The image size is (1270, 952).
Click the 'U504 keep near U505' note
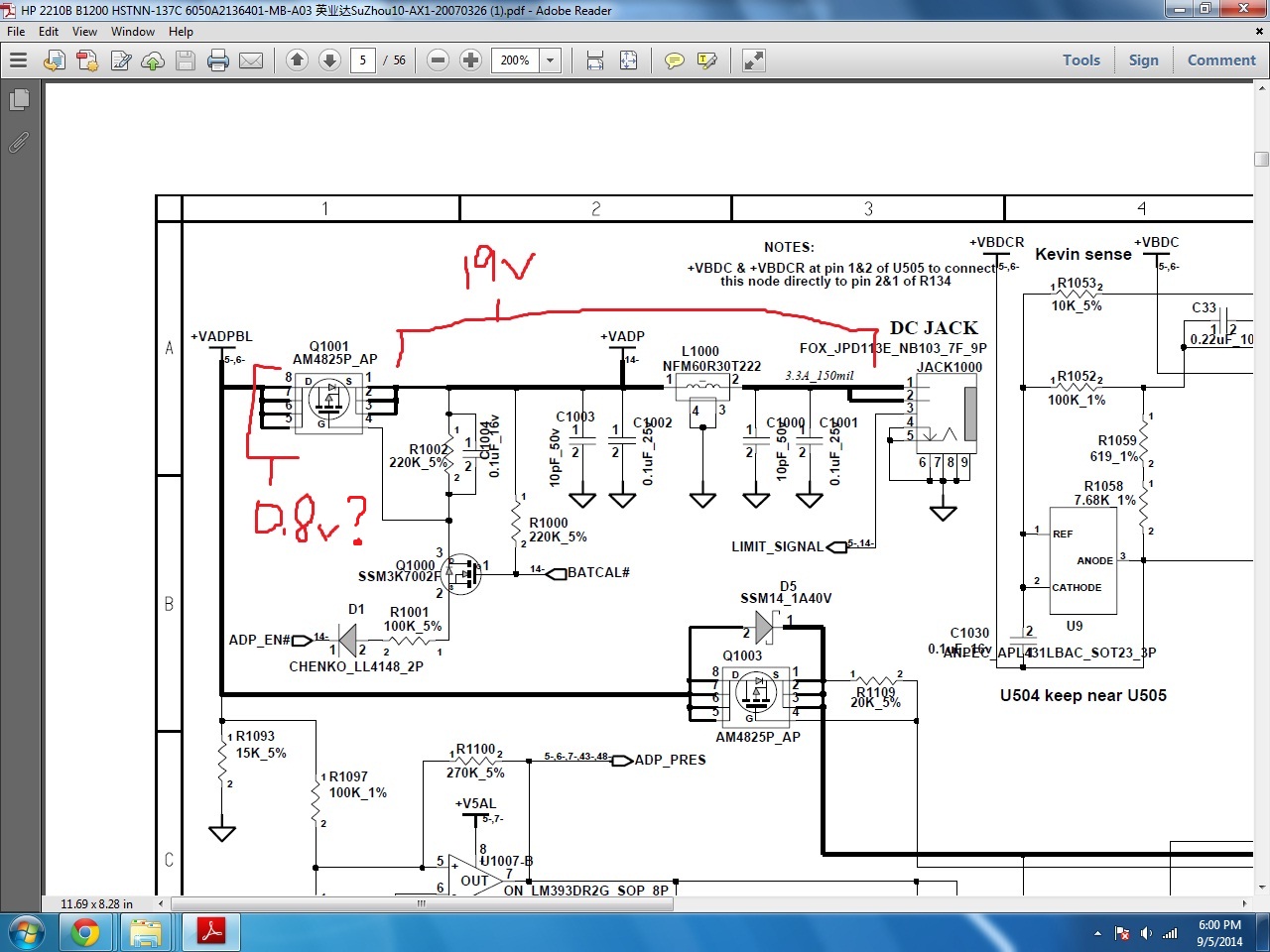point(1083,695)
